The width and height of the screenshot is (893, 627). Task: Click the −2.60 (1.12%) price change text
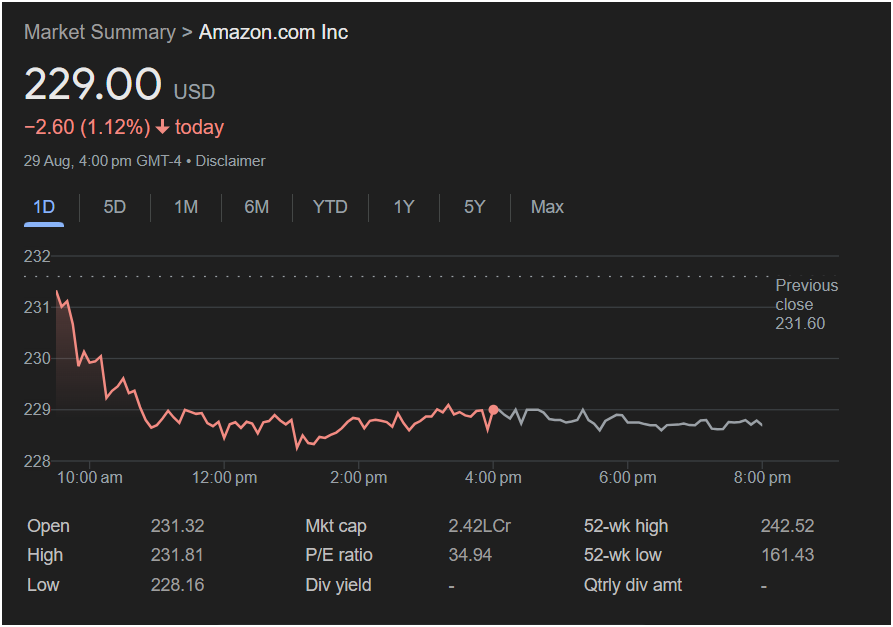[x=87, y=127]
